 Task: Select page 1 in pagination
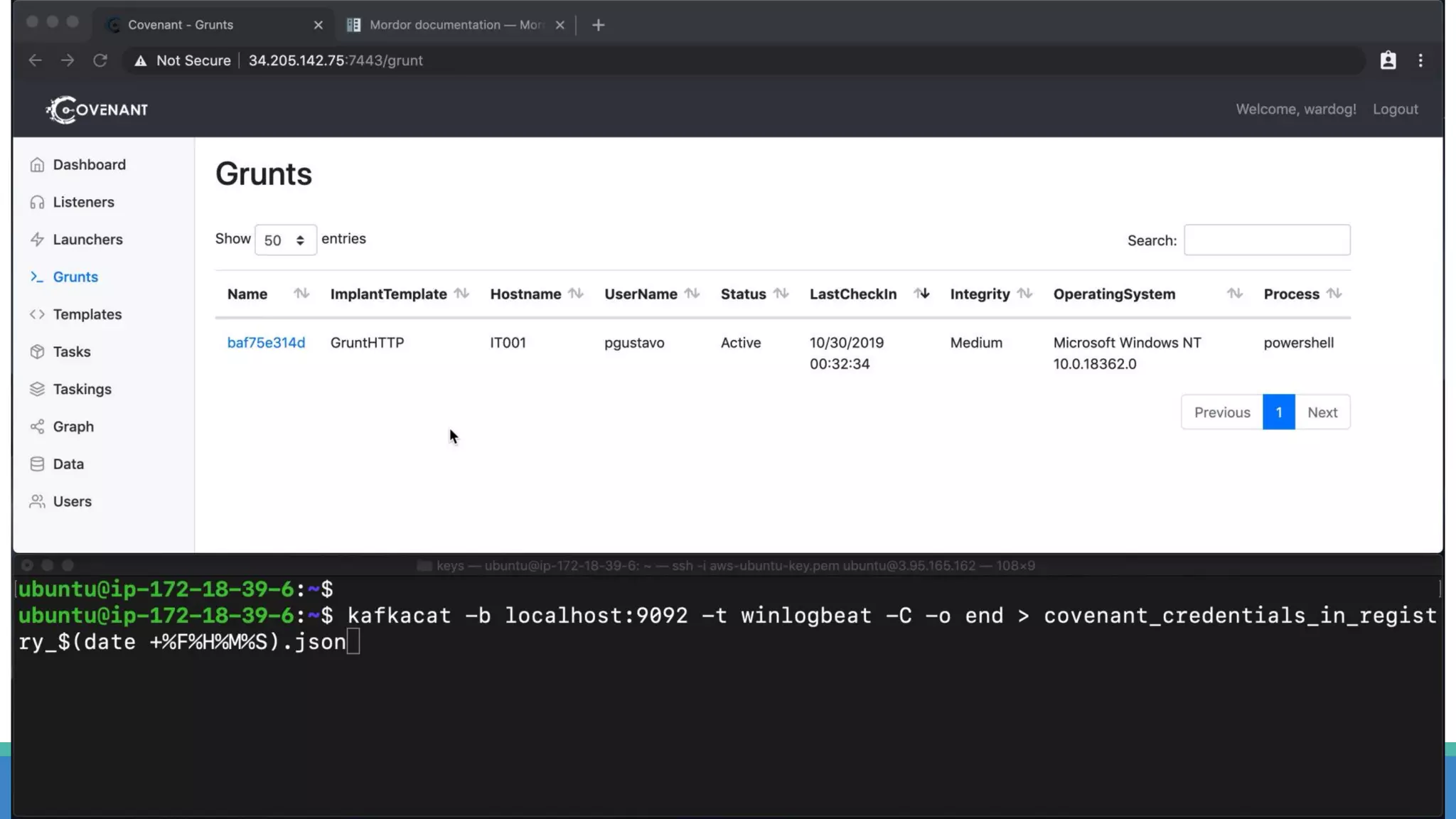tap(1278, 412)
